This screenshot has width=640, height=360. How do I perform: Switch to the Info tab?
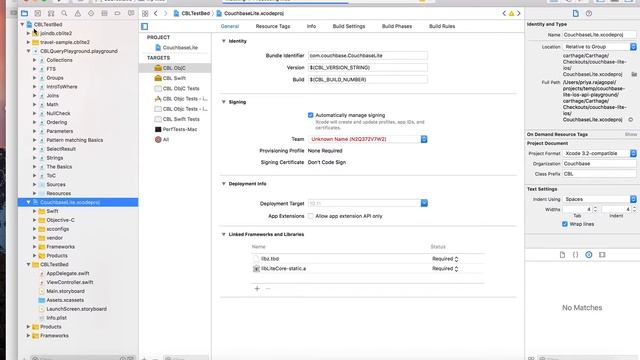coord(311,26)
